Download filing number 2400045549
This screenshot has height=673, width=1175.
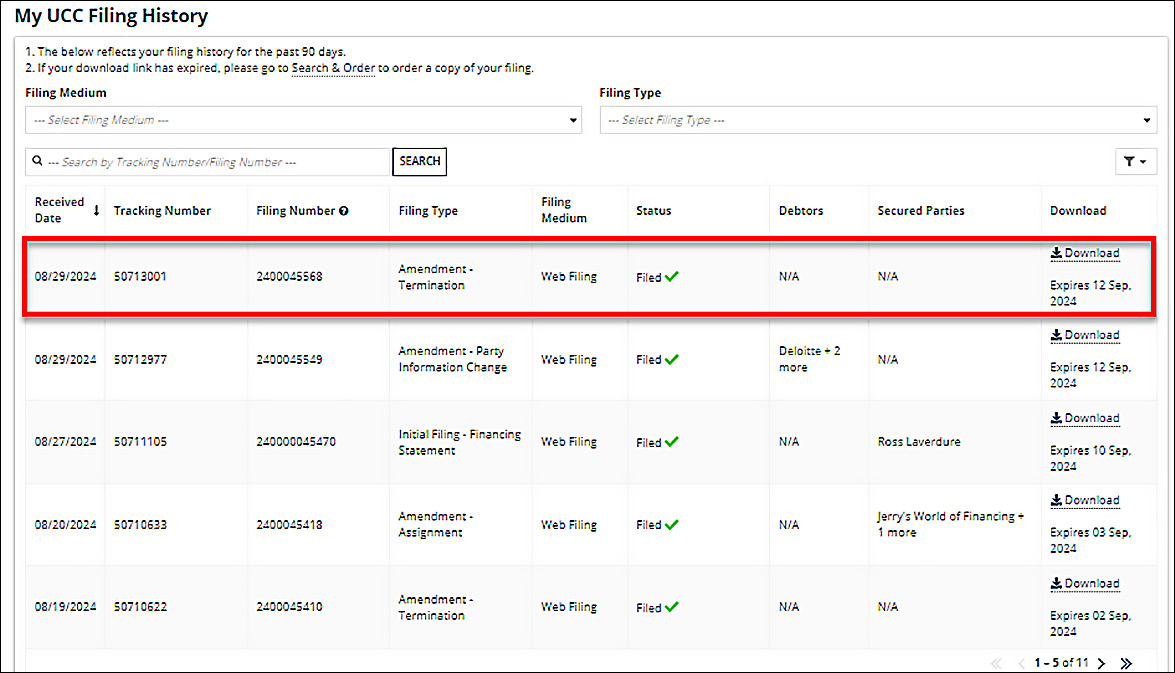[1085, 335]
